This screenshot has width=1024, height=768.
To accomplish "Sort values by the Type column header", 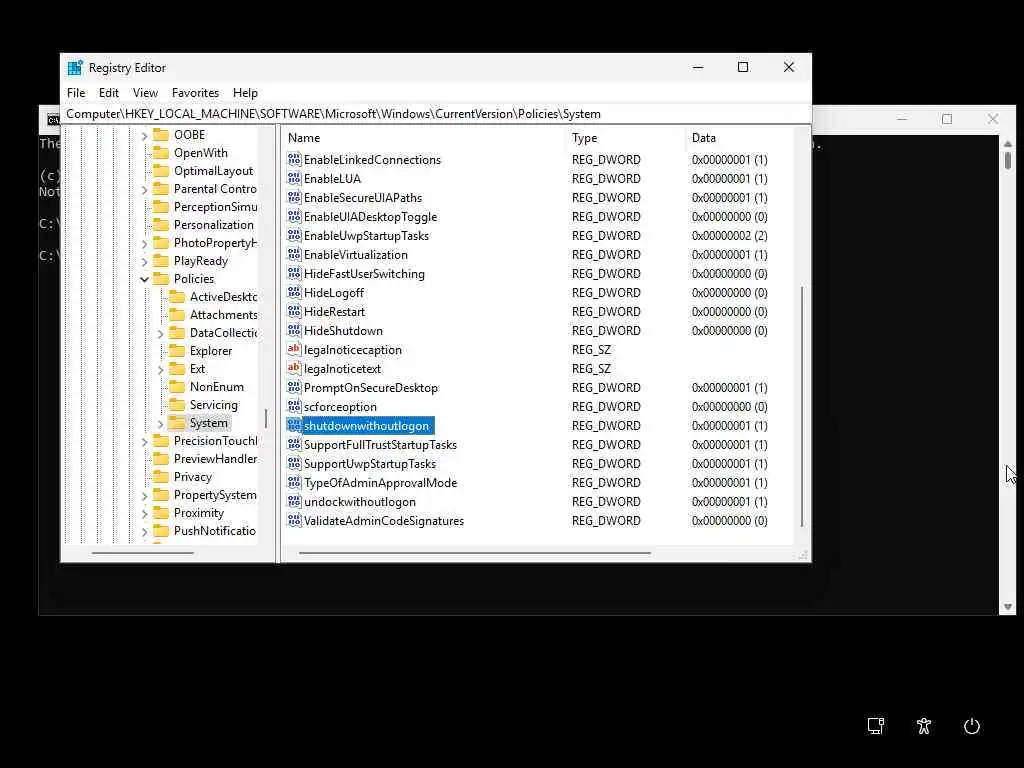I will 626,138.
